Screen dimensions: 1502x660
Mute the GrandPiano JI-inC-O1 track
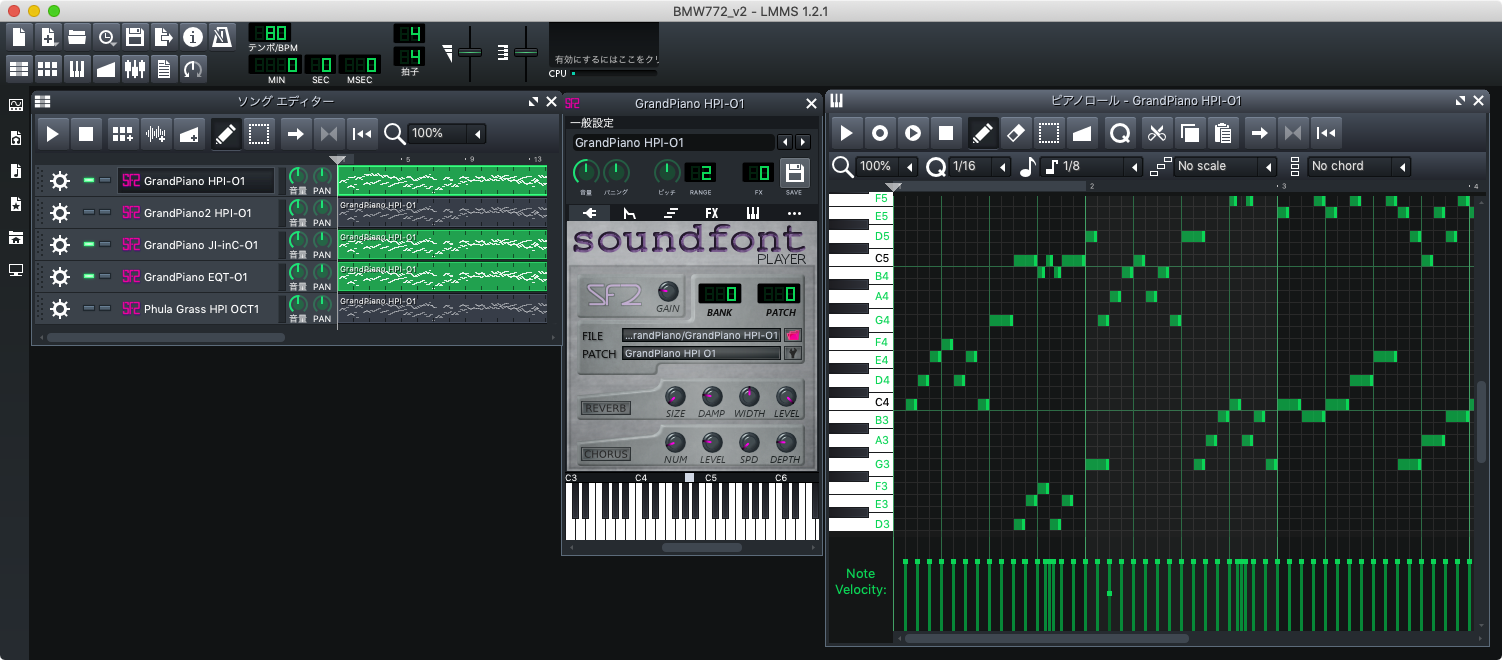point(88,244)
